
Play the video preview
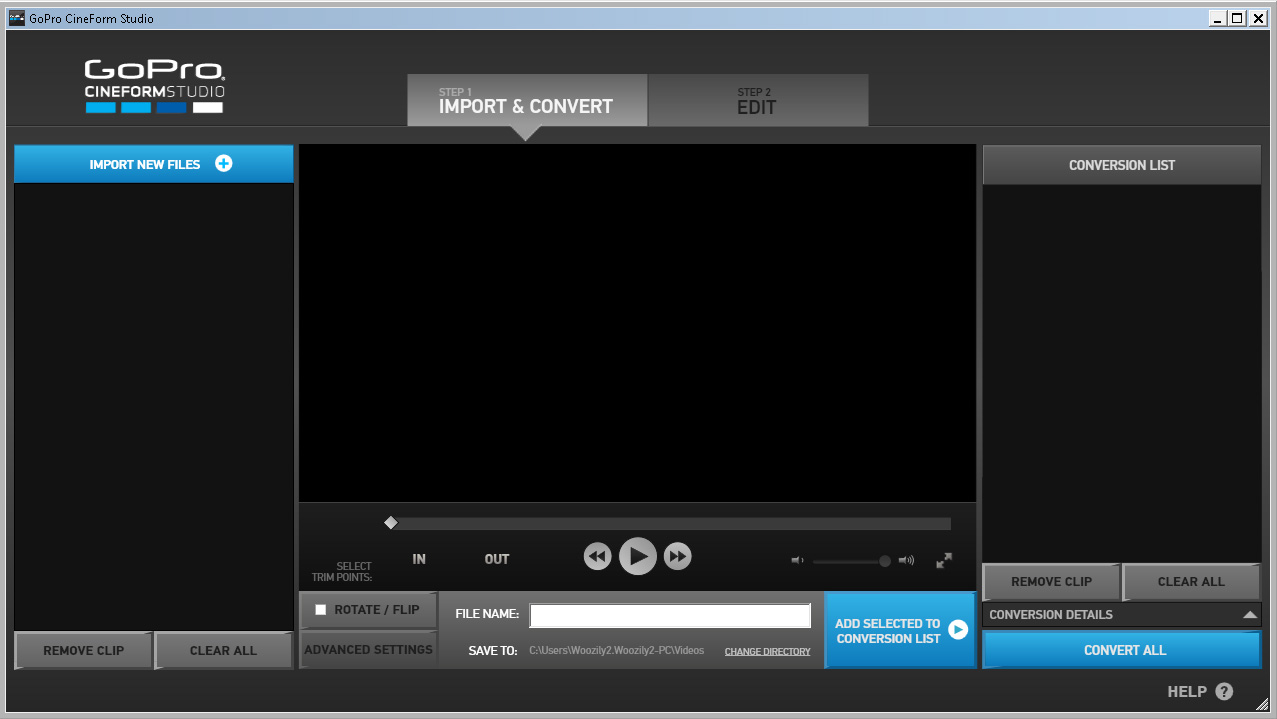pos(637,556)
